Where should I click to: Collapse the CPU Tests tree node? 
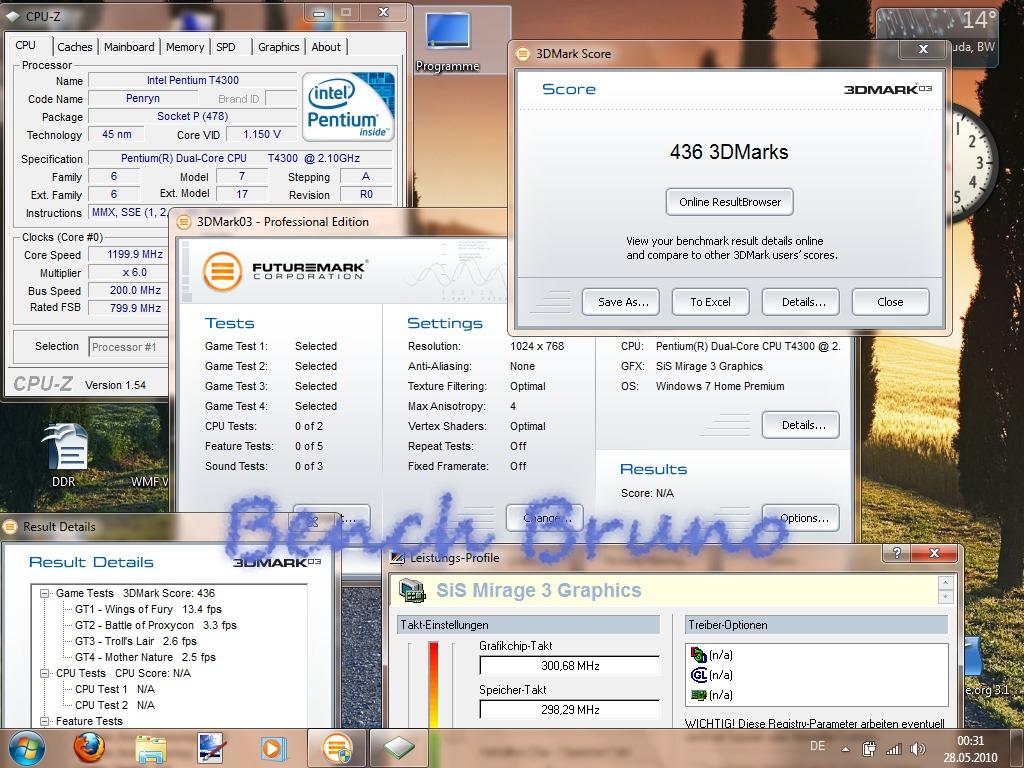pos(45,673)
